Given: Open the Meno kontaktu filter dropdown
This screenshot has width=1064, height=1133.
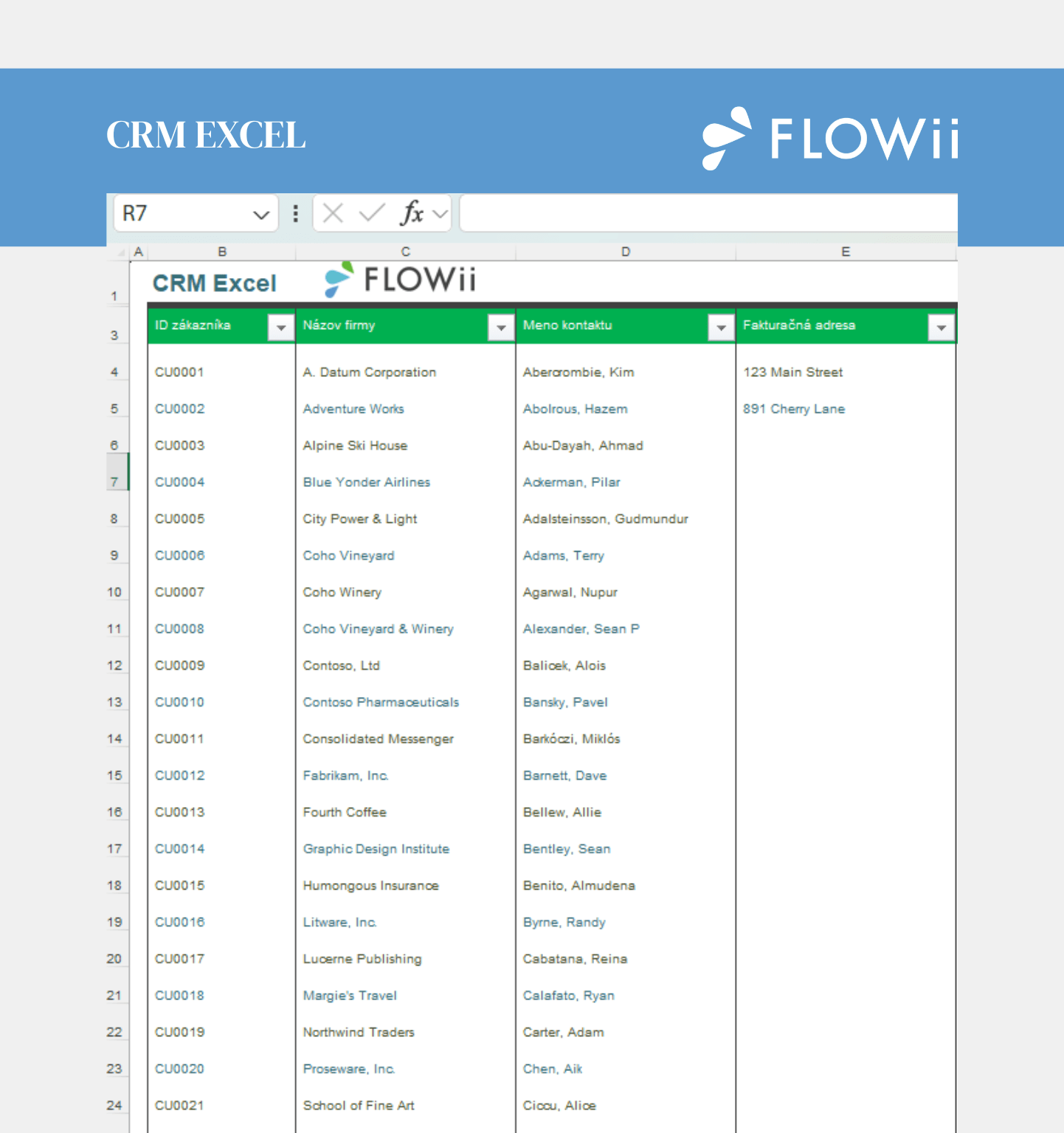Looking at the screenshot, I should 721,328.
